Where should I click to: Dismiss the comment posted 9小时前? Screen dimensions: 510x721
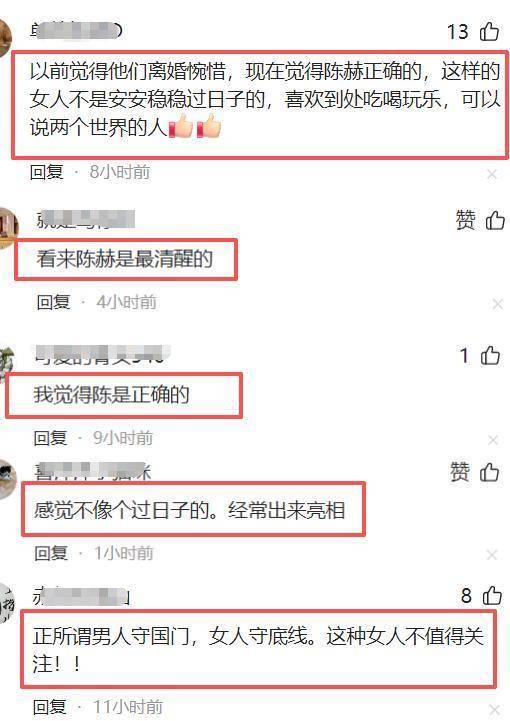(x=493, y=440)
